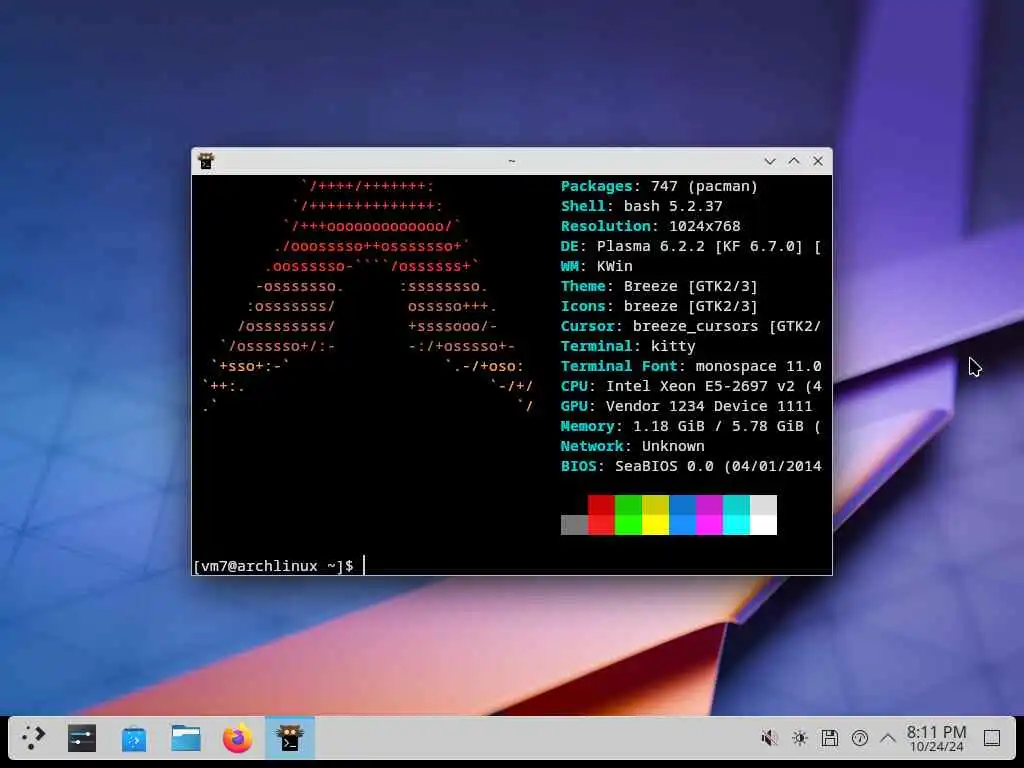The width and height of the screenshot is (1024, 768).
Task: Open the disks and devices tray icon
Action: coord(829,738)
